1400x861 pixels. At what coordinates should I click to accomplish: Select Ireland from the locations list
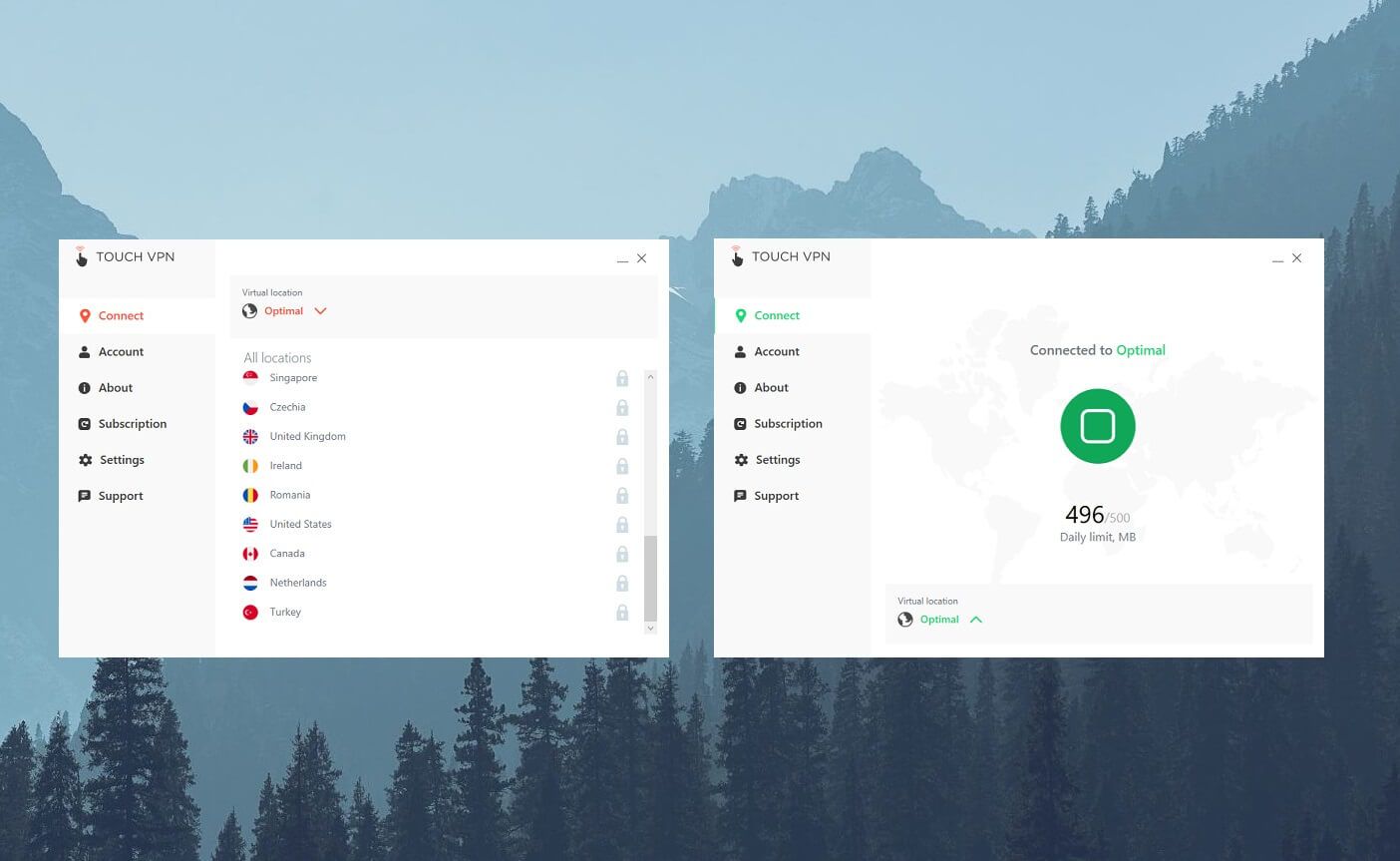(437, 466)
